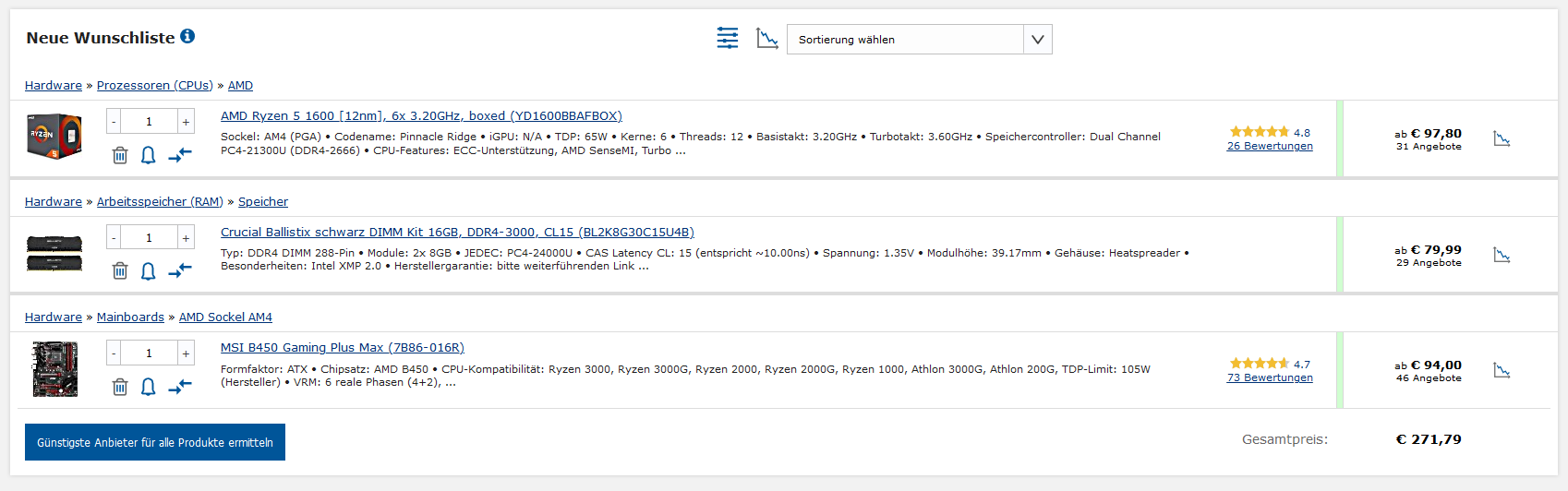Click the move arrows icon for MSI B450

click(x=180, y=387)
